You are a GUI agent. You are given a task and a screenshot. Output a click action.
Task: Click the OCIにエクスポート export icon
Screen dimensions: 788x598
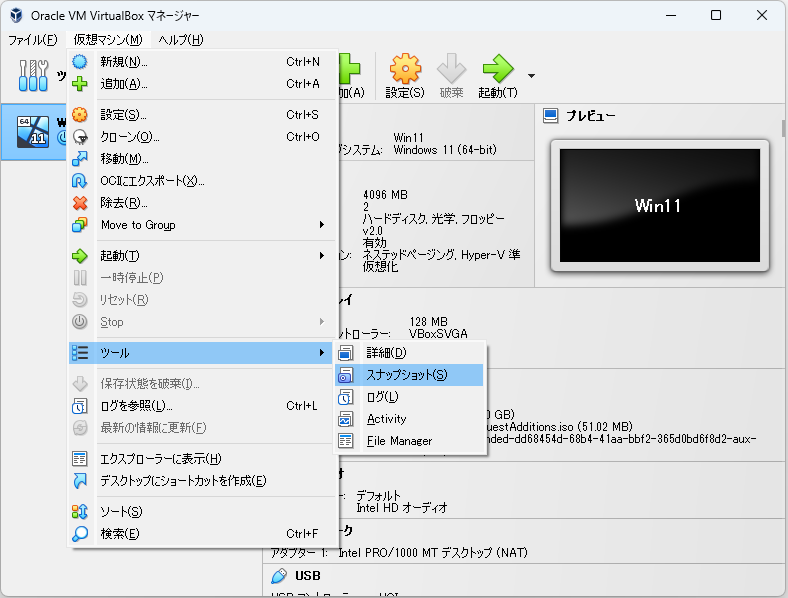tap(79, 181)
